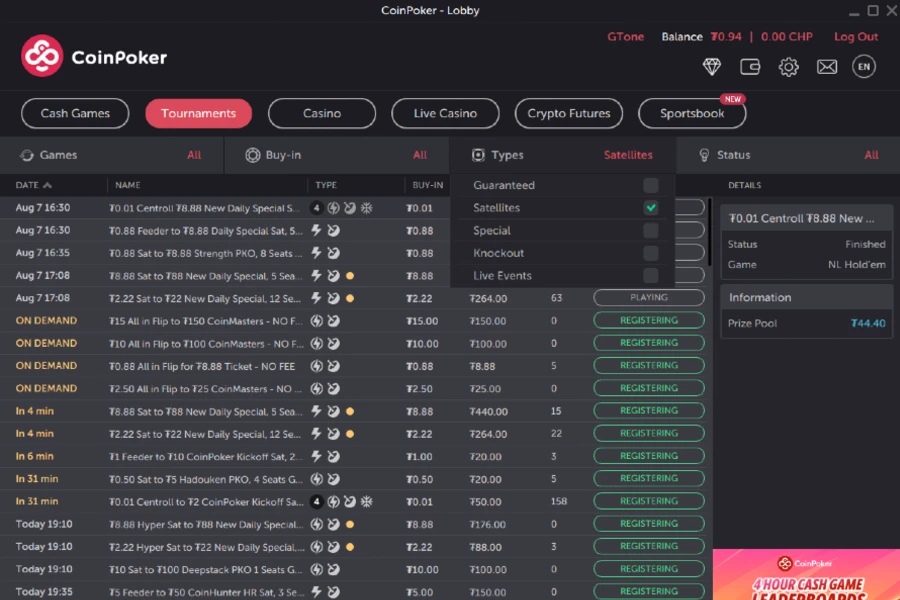Screen dimensions: 900x600
Task: Open the messages envelope icon
Action: tap(826, 66)
